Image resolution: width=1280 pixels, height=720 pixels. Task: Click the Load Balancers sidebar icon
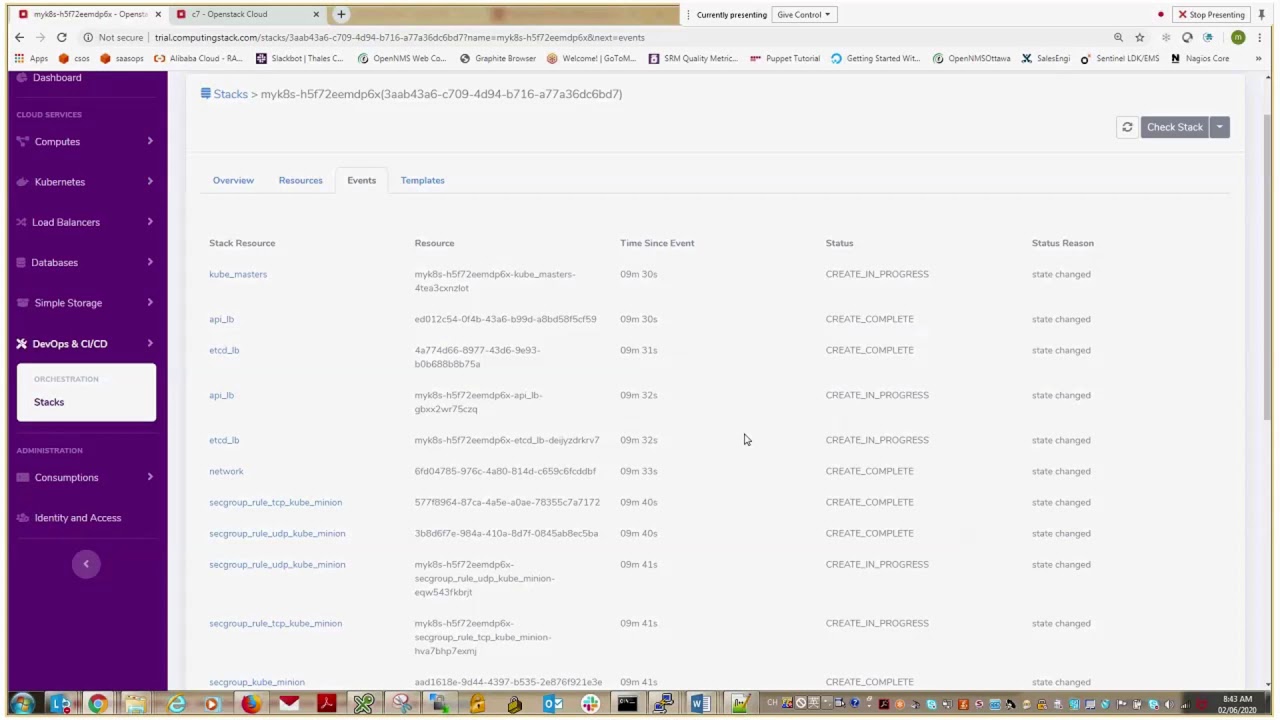pyautogui.click(x=21, y=222)
